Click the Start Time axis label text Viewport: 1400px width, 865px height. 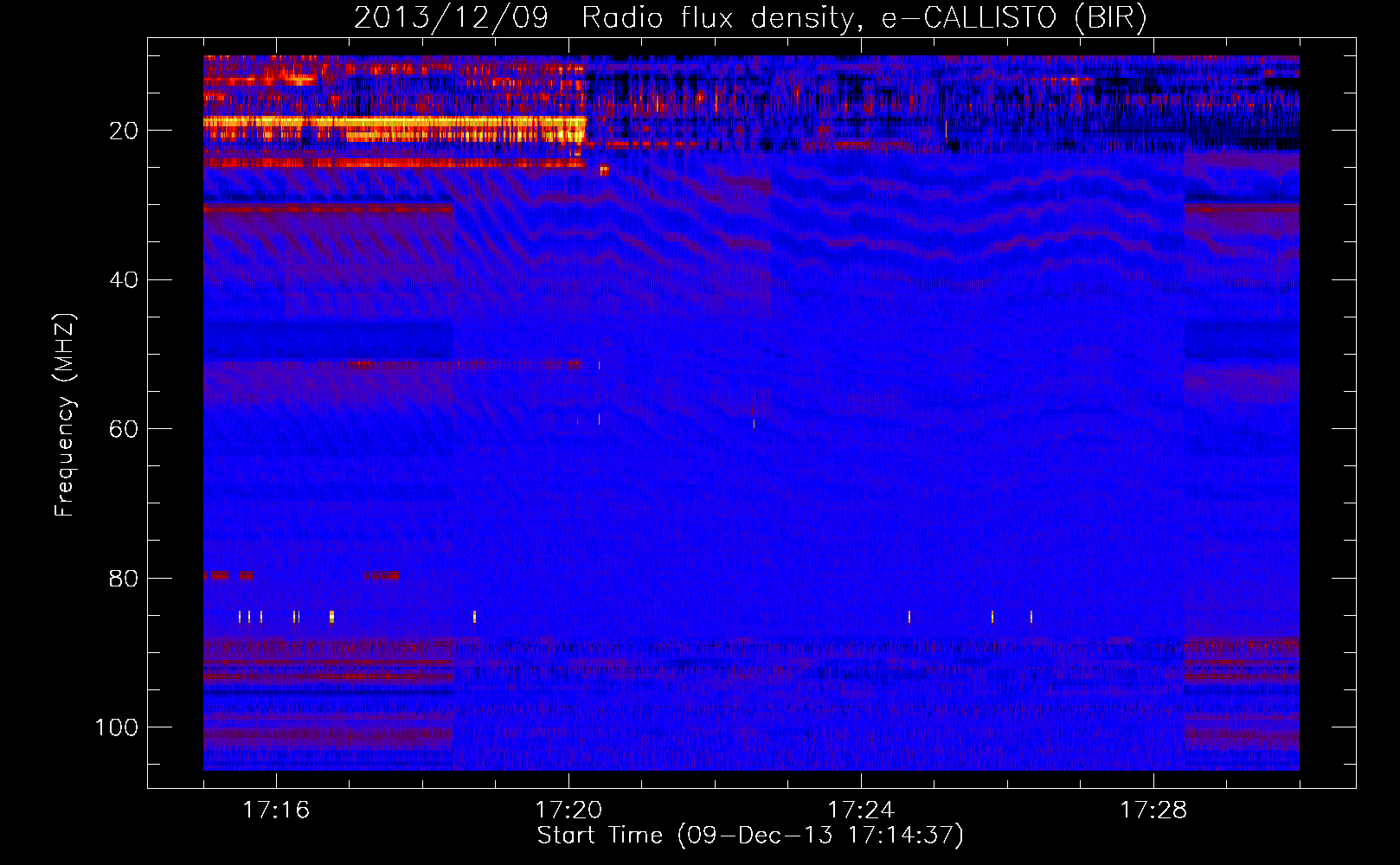click(x=750, y=836)
